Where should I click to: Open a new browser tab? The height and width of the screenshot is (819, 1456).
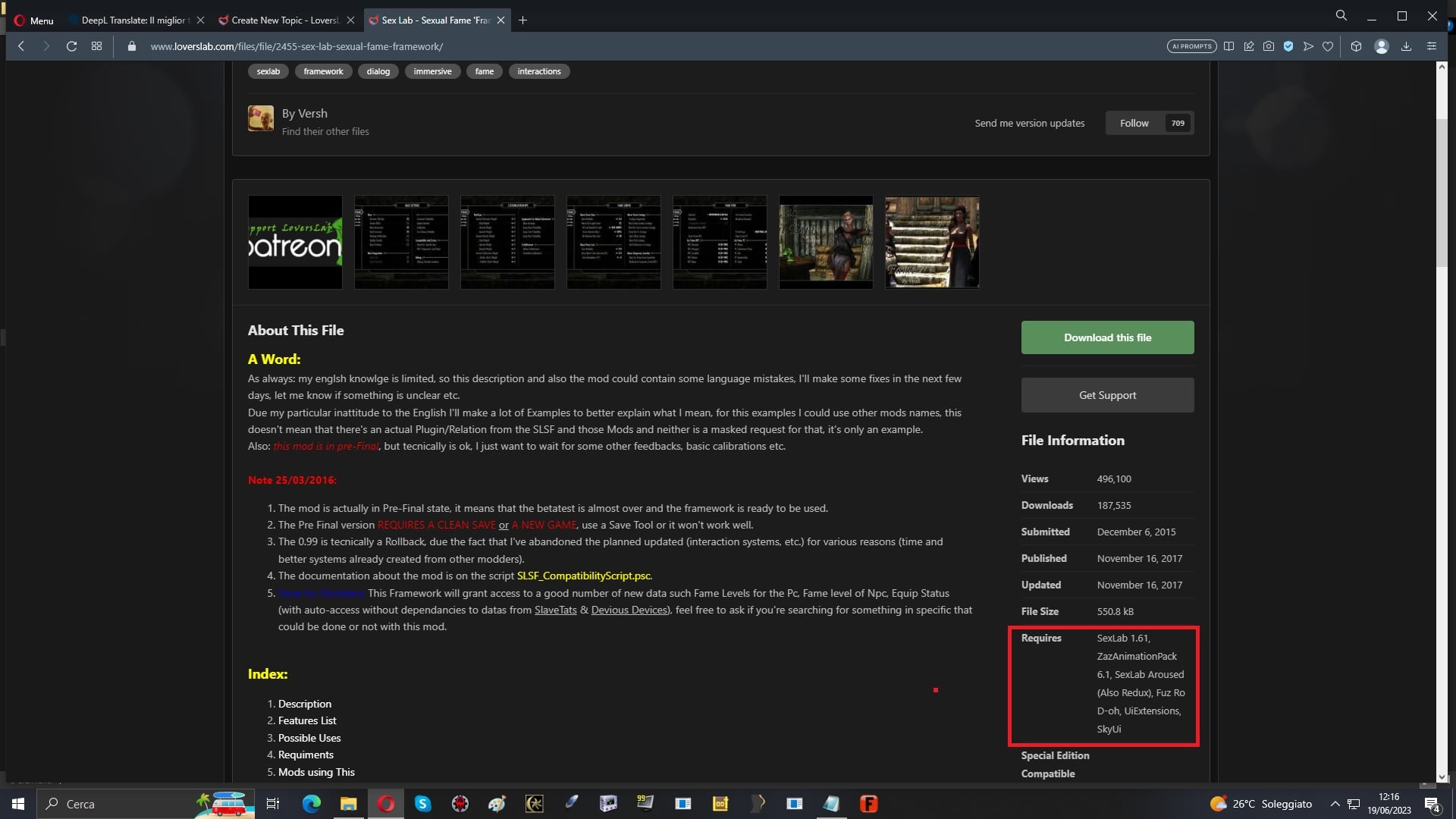tap(522, 20)
